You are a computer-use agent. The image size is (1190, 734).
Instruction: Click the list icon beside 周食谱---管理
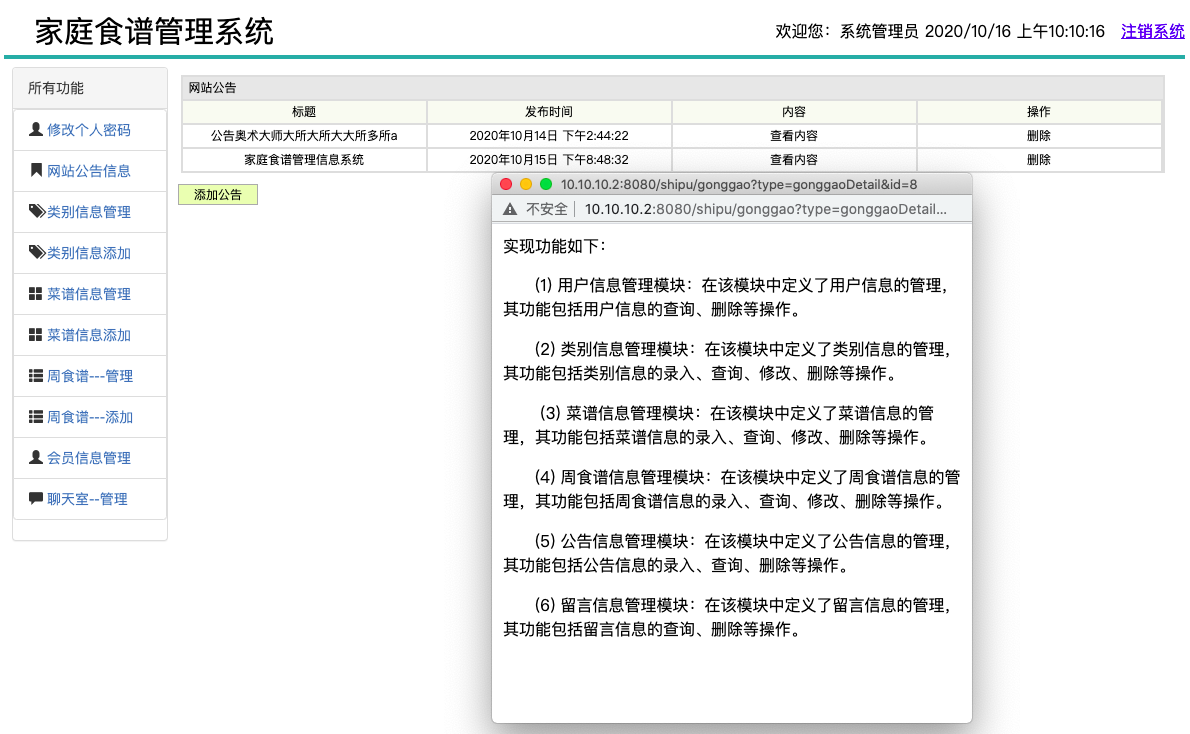pyautogui.click(x=36, y=375)
